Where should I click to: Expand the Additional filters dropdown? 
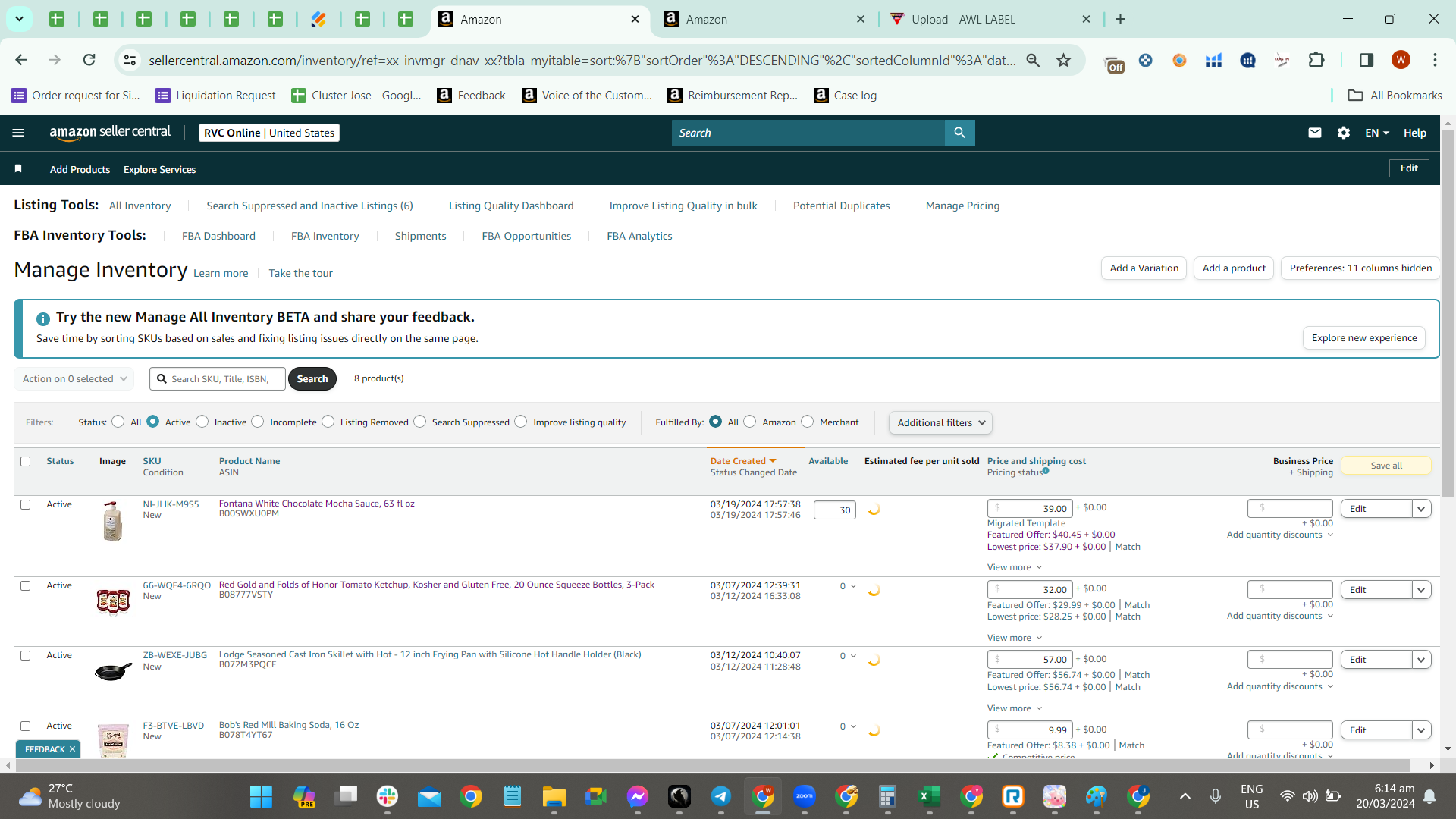[940, 422]
